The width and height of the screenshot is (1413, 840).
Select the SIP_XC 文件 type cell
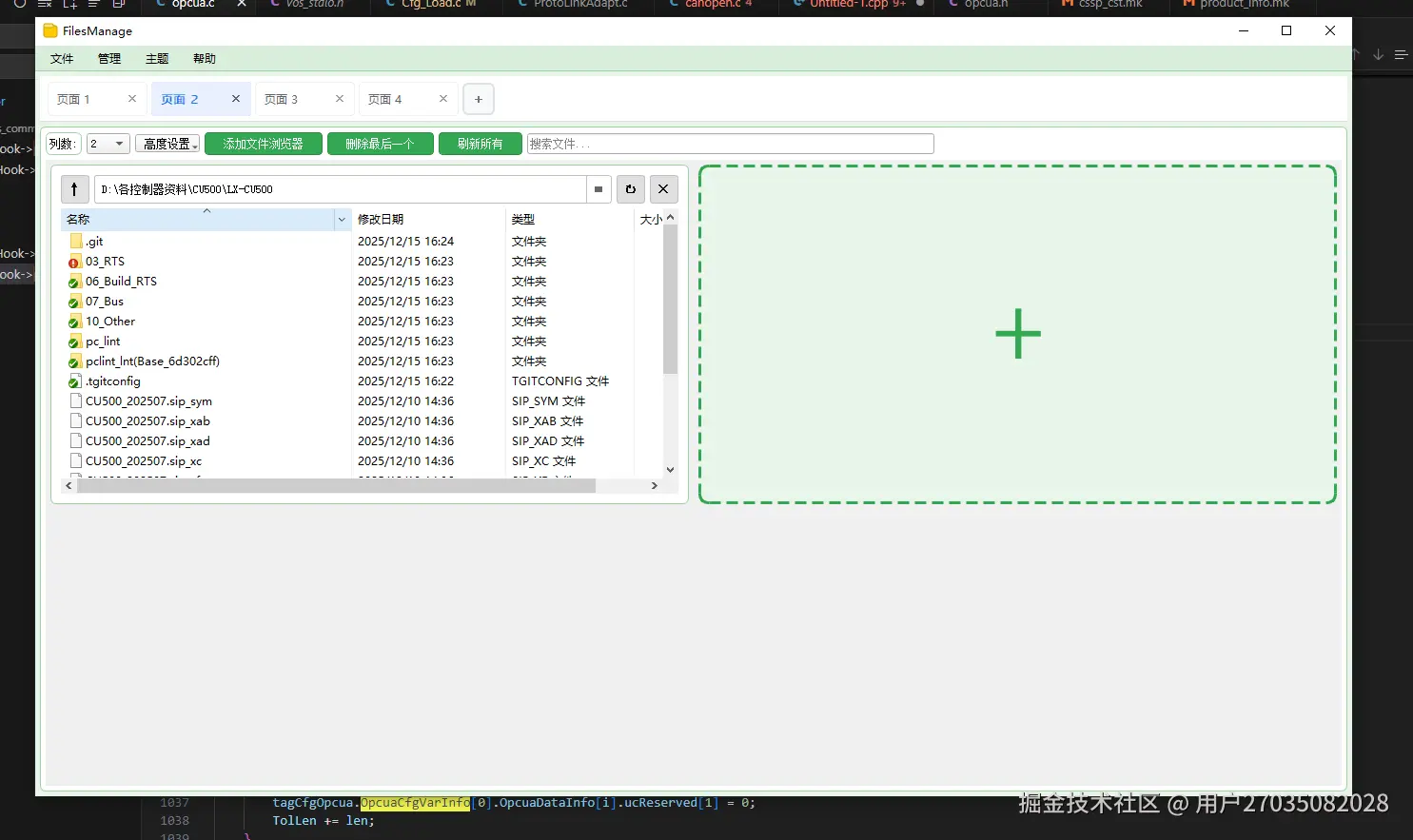click(543, 461)
